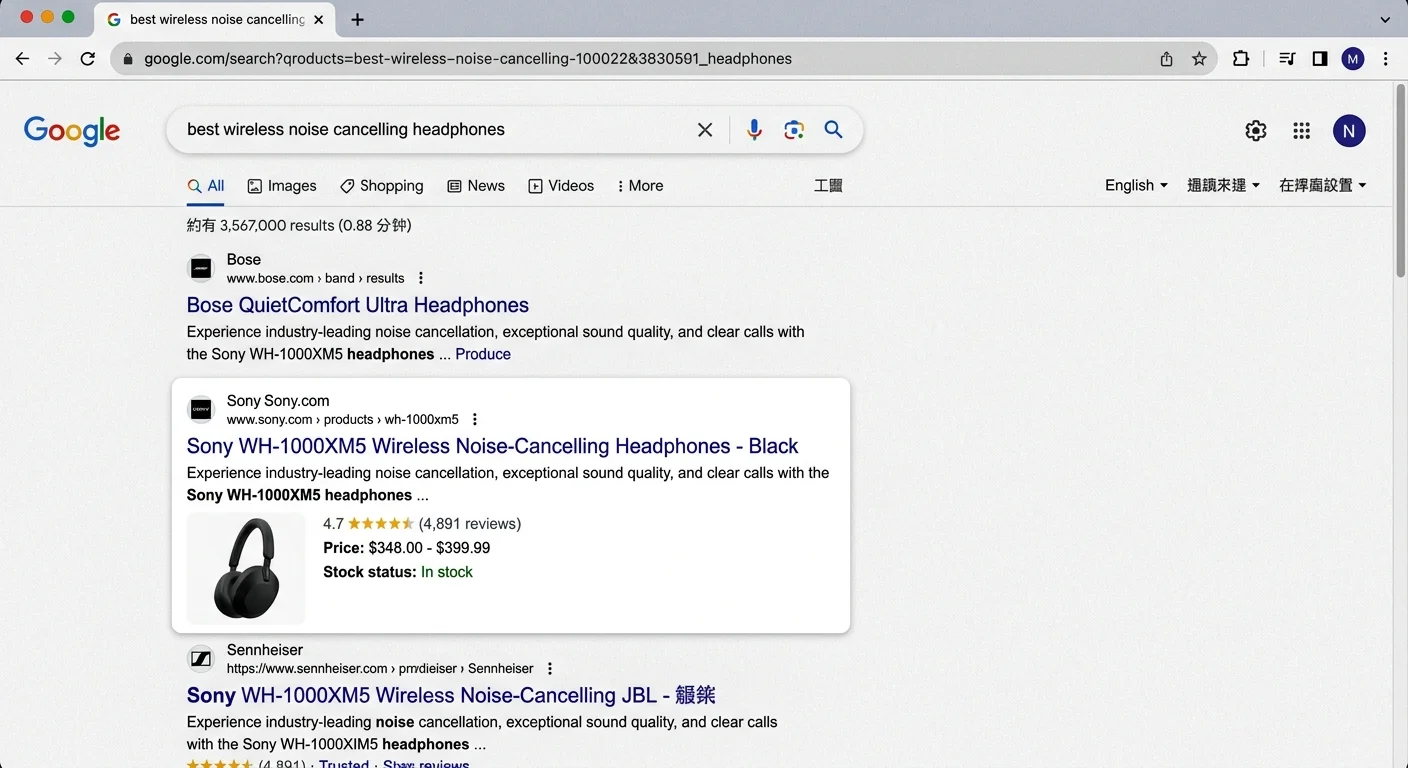Open options menu beside the Bose result

click(420, 277)
